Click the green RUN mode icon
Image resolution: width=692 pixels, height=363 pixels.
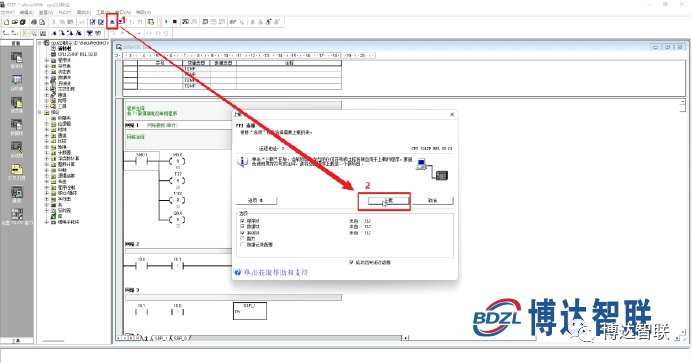[x=166, y=22]
